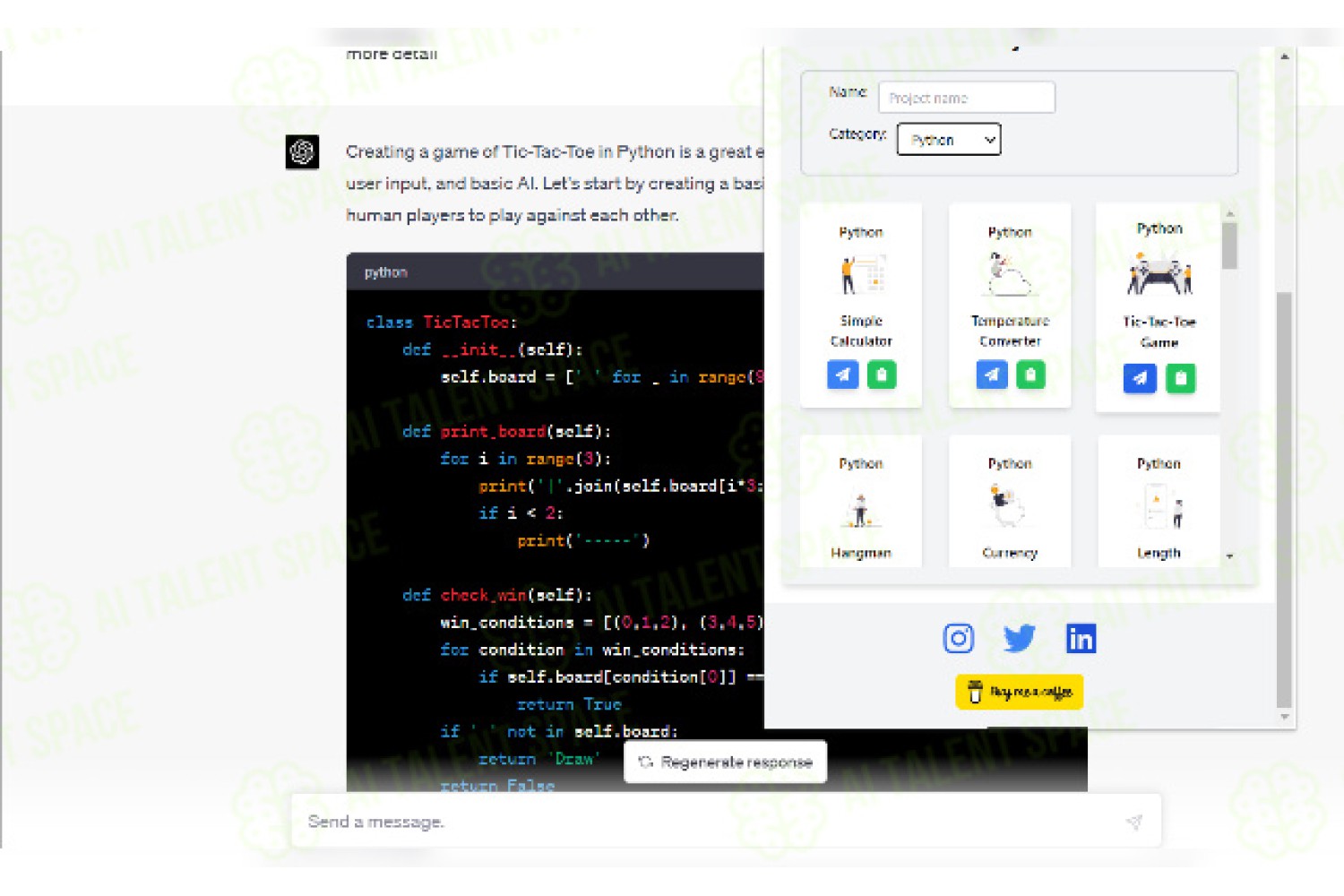Click the Category label in the form
The image size is (1344, 896).
tap(857, 134)
